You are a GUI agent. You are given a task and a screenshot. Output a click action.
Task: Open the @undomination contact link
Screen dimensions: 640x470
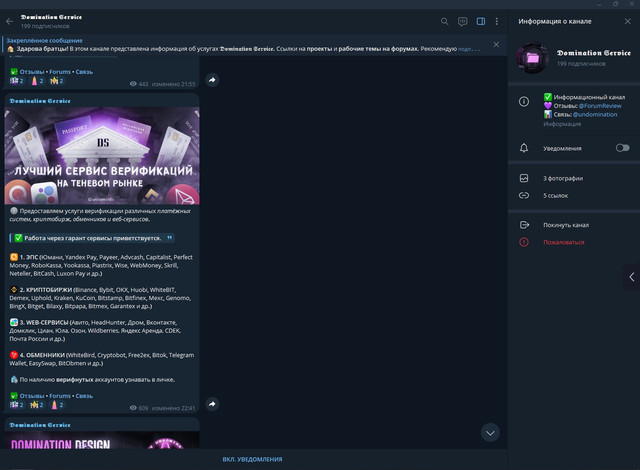[x=599, y=114]
